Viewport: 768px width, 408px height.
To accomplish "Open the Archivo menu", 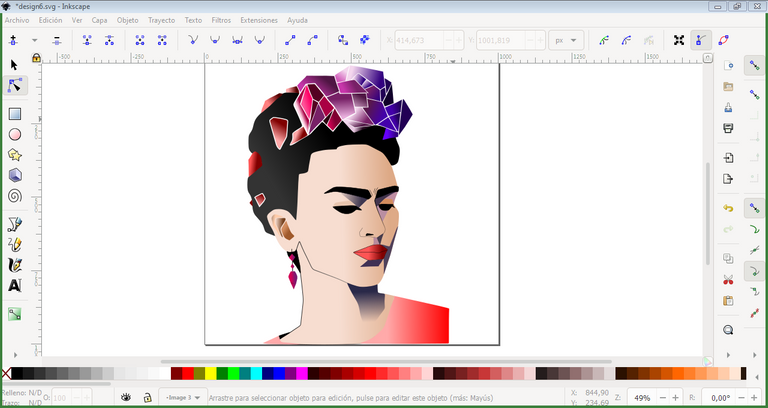I will [x=17, y=20].
